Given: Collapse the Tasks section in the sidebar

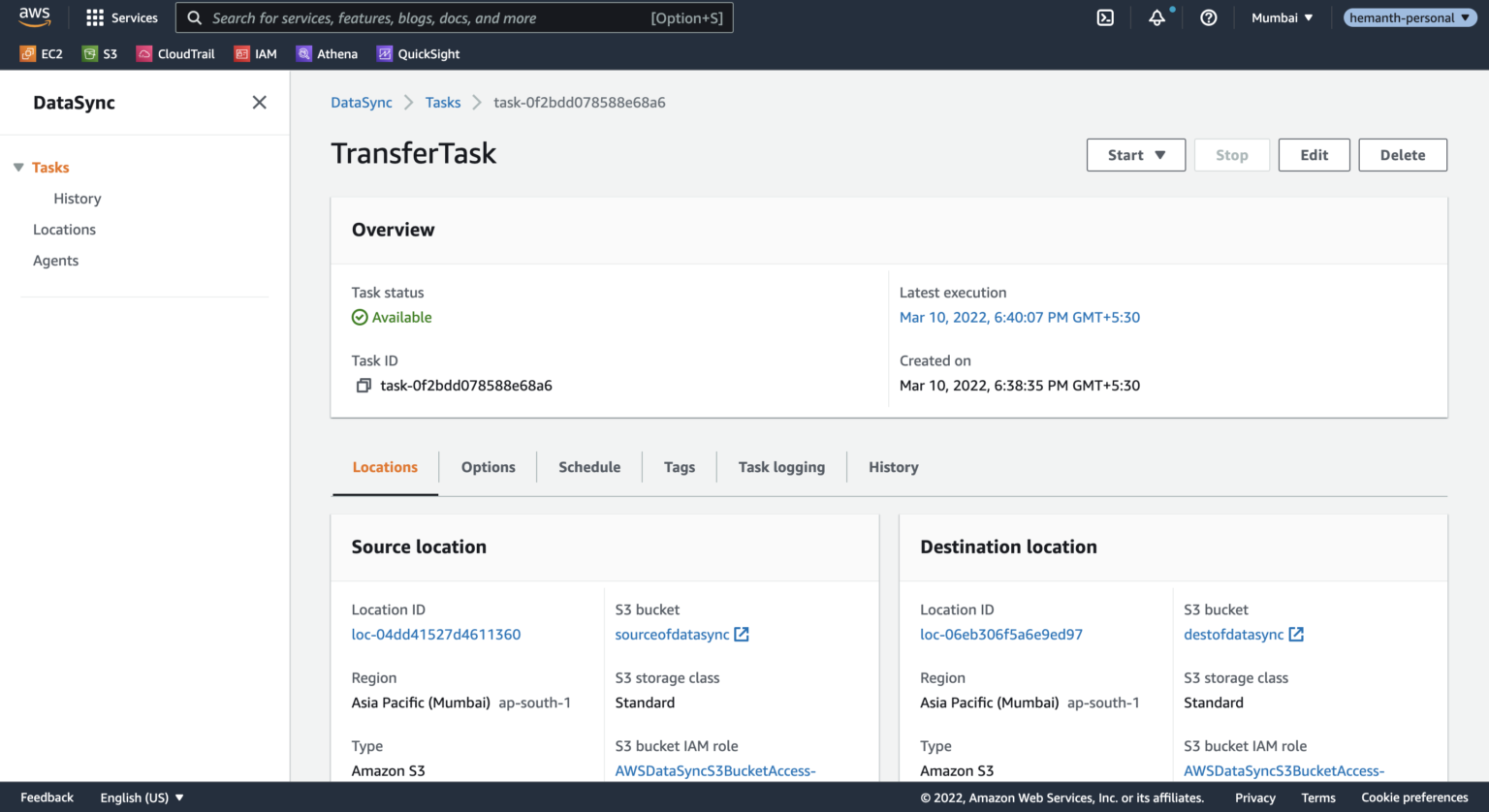Looking at the screenshot, I should [18, 167].
